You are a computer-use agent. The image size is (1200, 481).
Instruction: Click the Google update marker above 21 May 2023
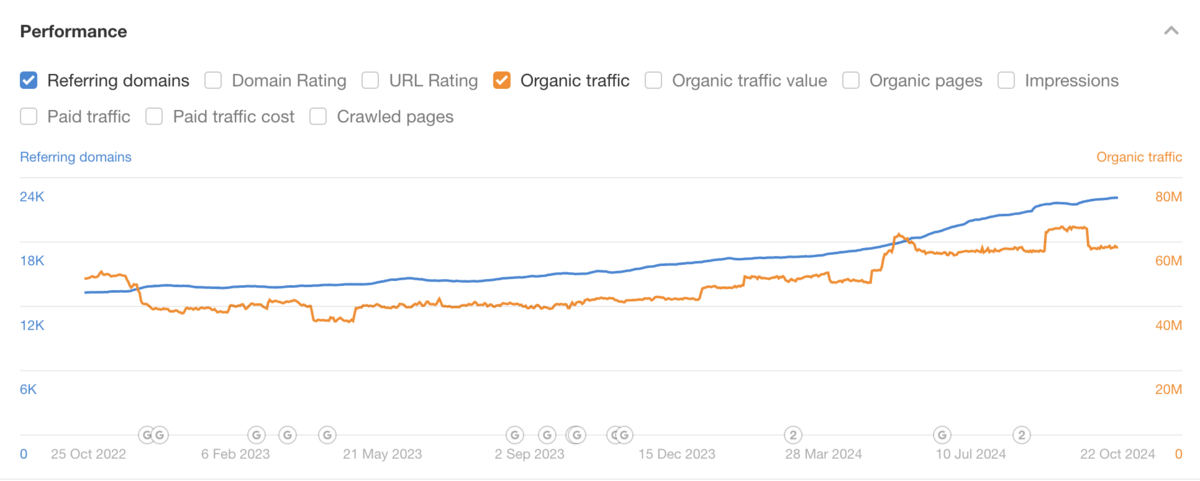click(327, 434)
